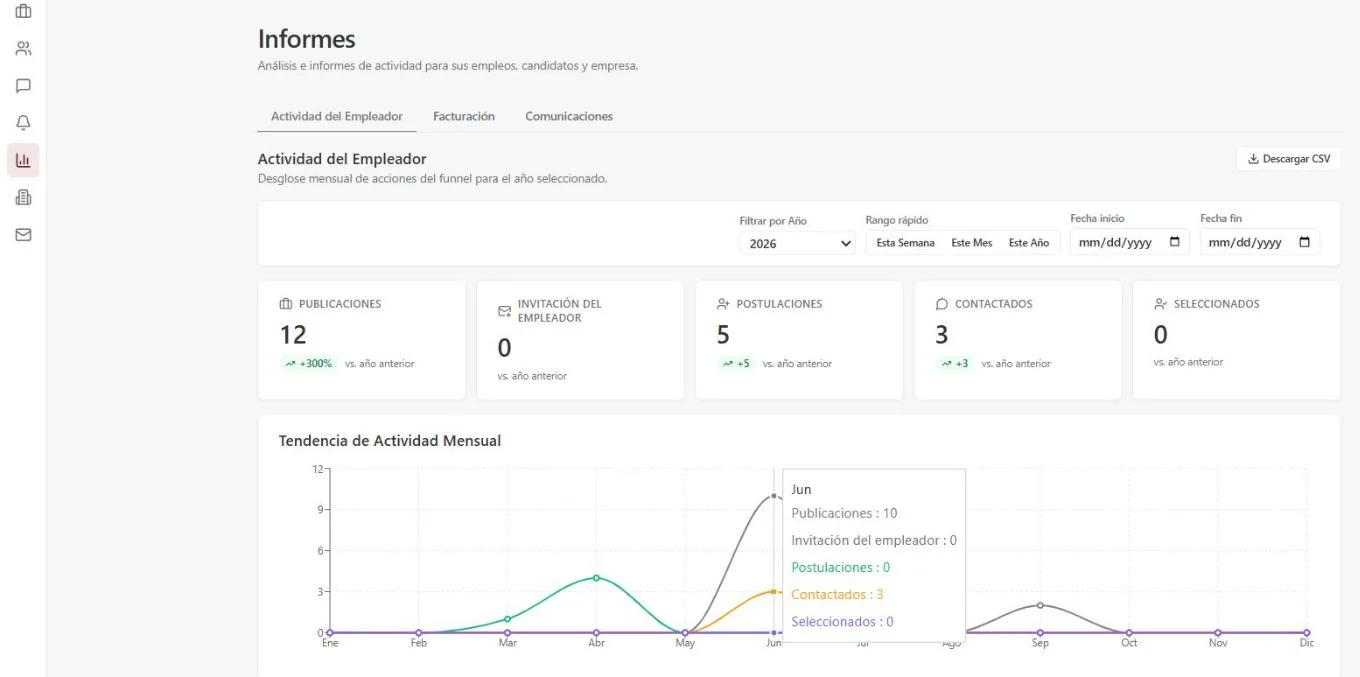
Task: Click tooltip row 'Contactados : 3'
Action: pos(837,594)
